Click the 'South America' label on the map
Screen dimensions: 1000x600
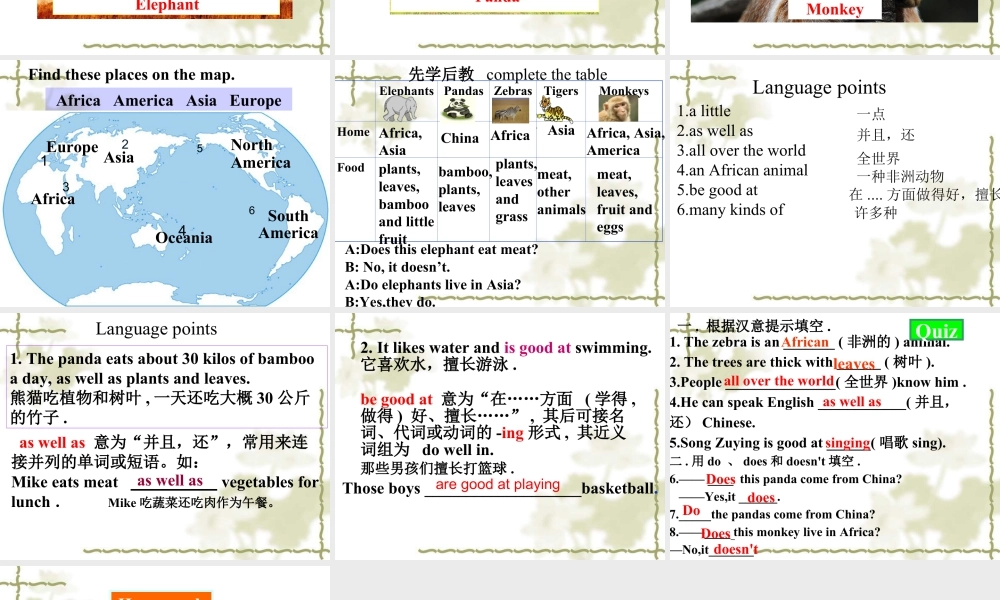(287, 224)
